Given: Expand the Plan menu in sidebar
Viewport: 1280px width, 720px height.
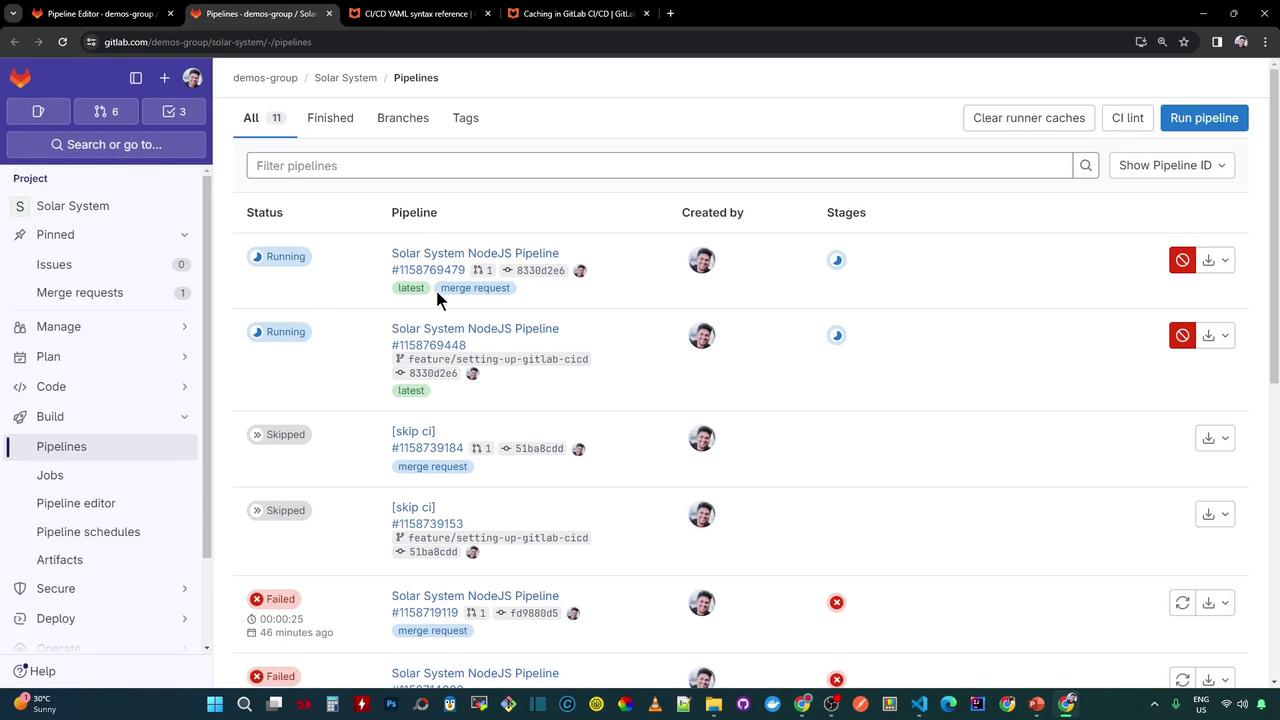Looking at the screenshot, I should (x=102, y=357).
